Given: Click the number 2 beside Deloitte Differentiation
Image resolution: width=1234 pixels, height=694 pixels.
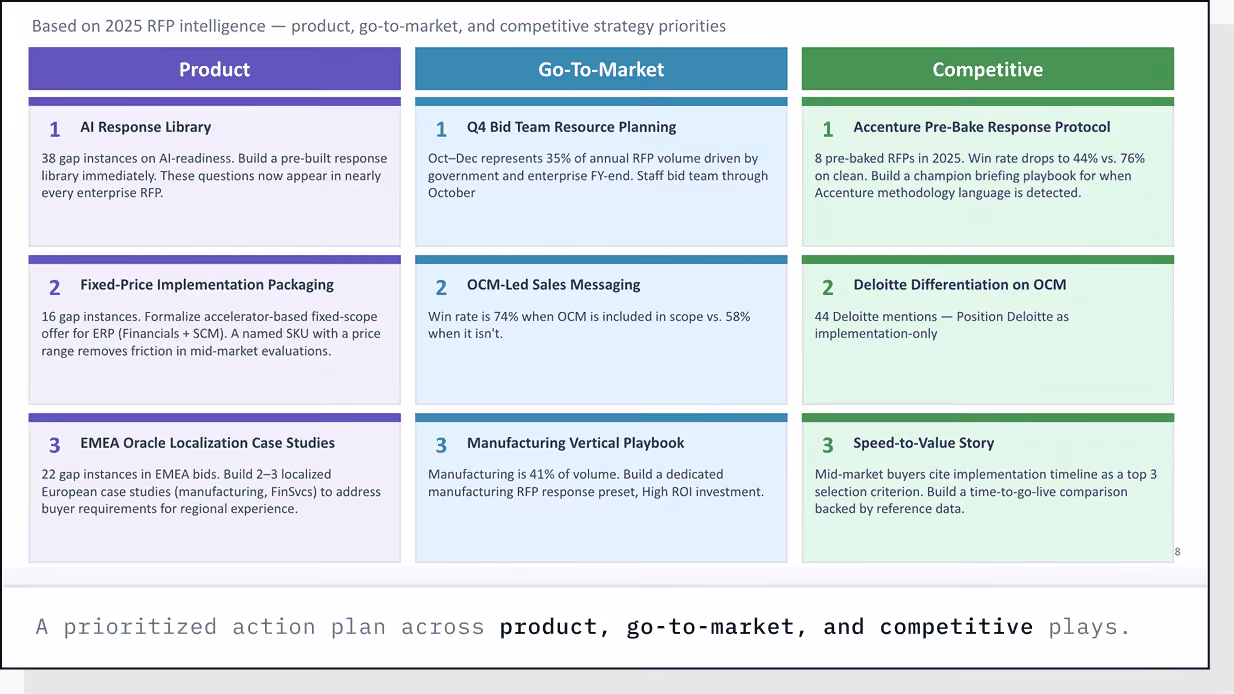Looking at the screenshot, I should pyautogui.click(x=828, y=288).
